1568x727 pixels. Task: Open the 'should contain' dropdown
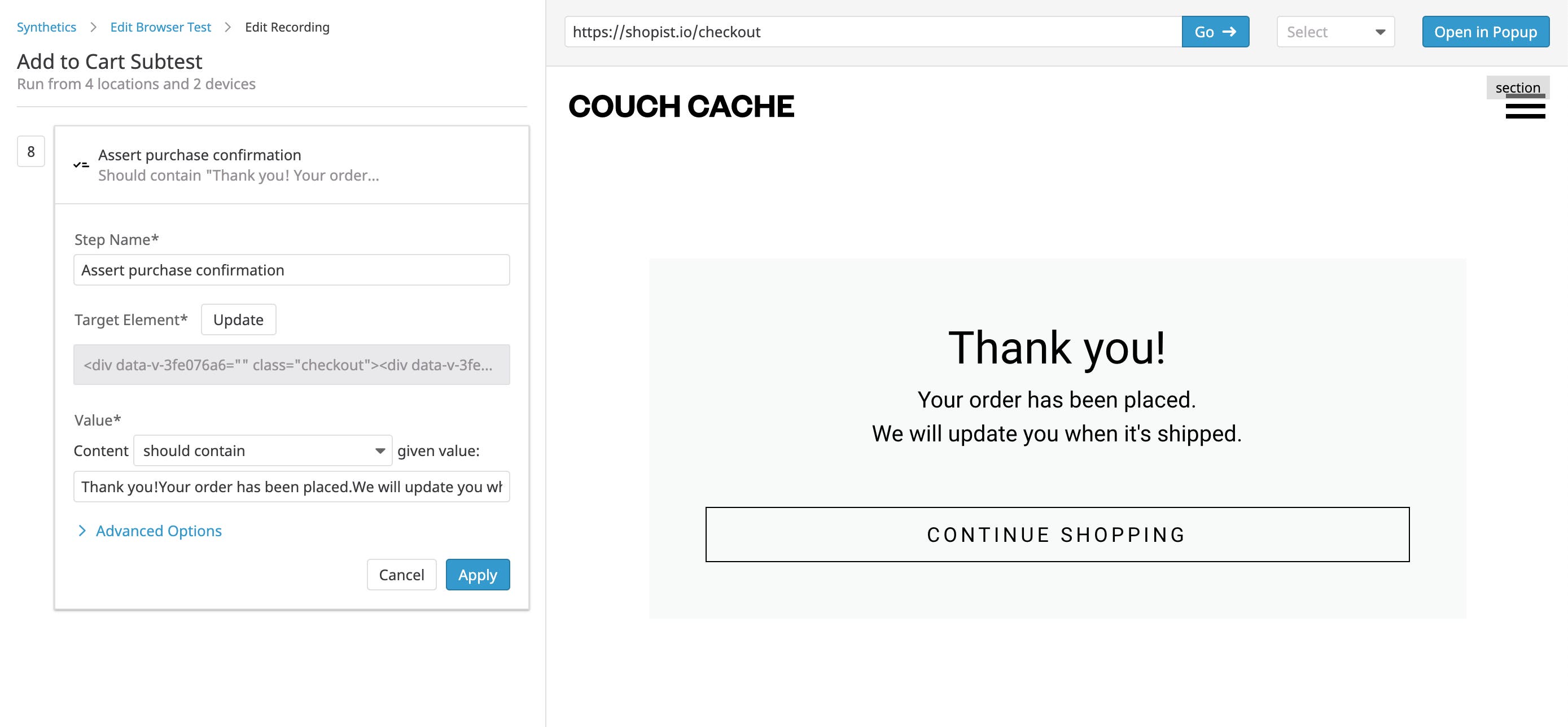pos(262,450)
